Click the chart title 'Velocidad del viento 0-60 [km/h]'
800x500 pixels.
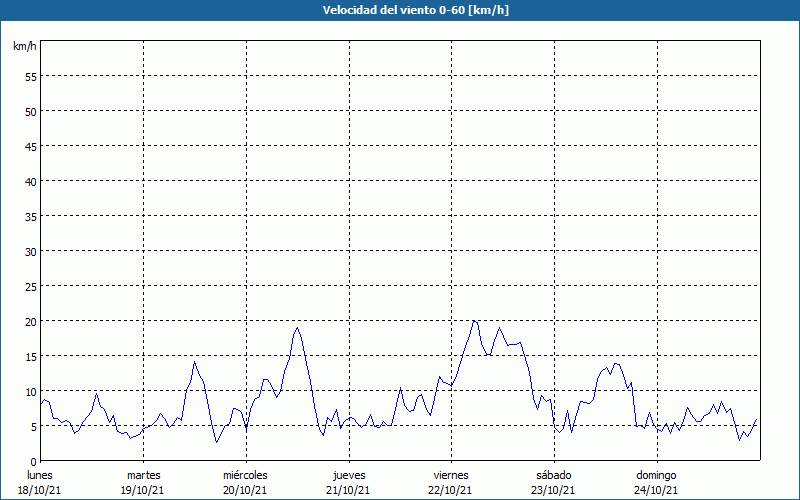pos(415,10)
